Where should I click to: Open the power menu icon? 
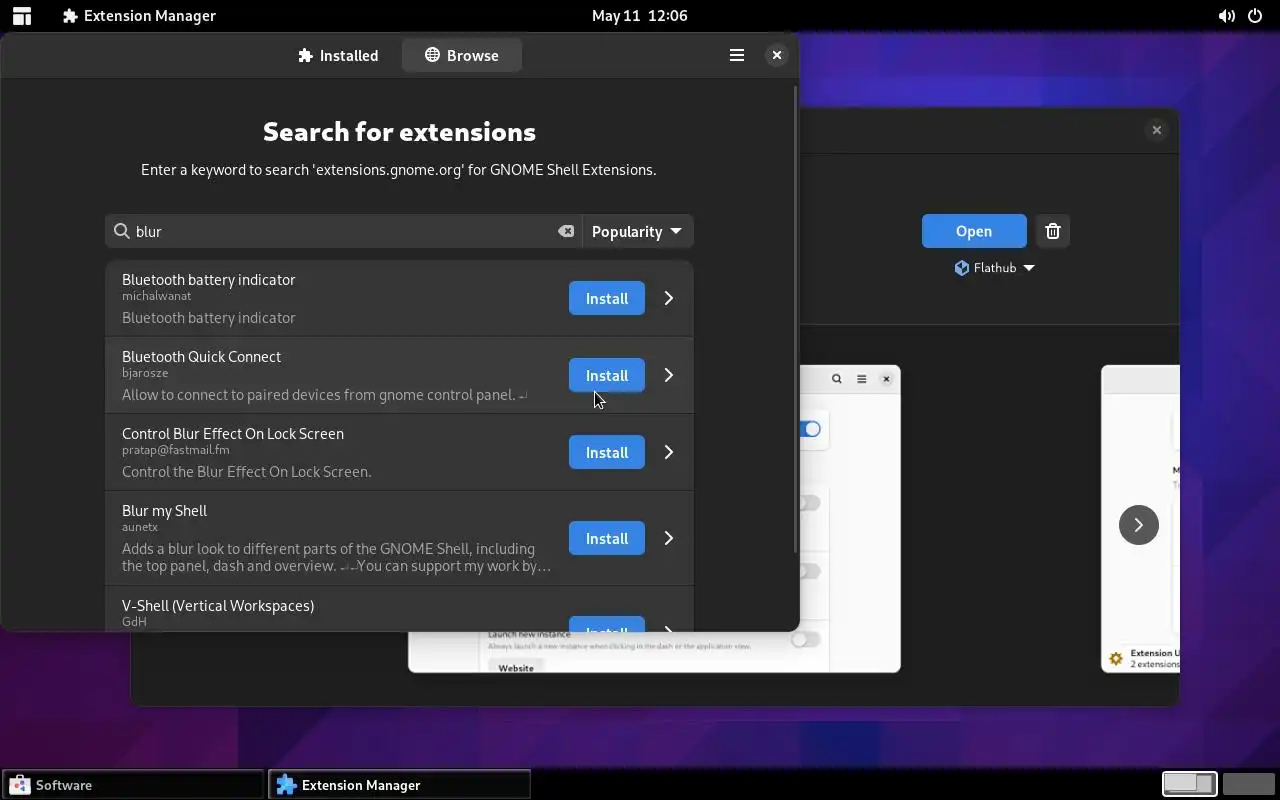pos(1255,16)
